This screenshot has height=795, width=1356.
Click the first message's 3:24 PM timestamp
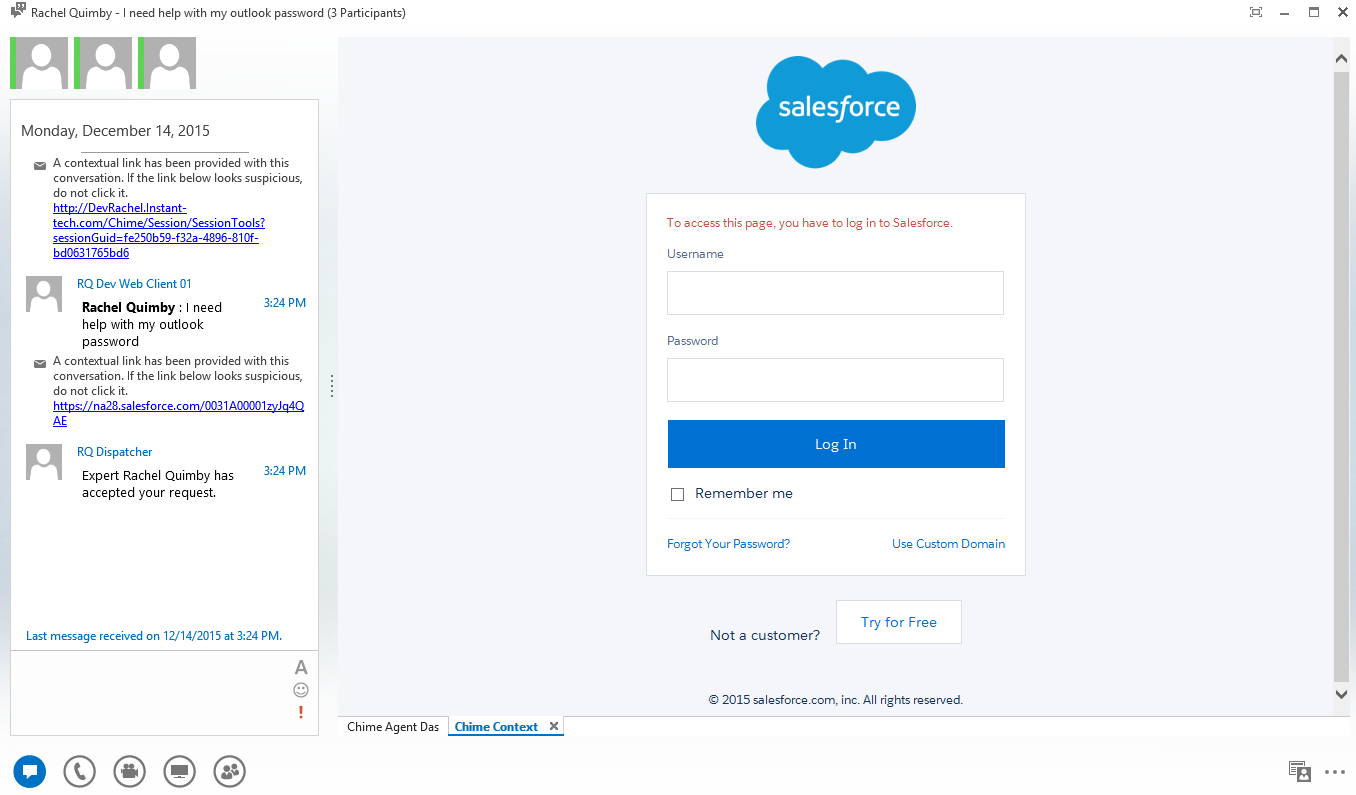(x=285, y=303)
